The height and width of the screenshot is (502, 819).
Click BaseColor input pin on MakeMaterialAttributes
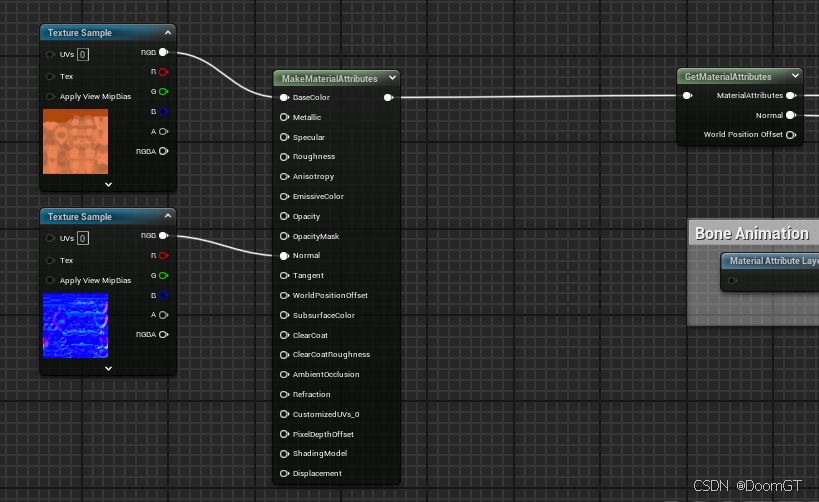[284, 98]
